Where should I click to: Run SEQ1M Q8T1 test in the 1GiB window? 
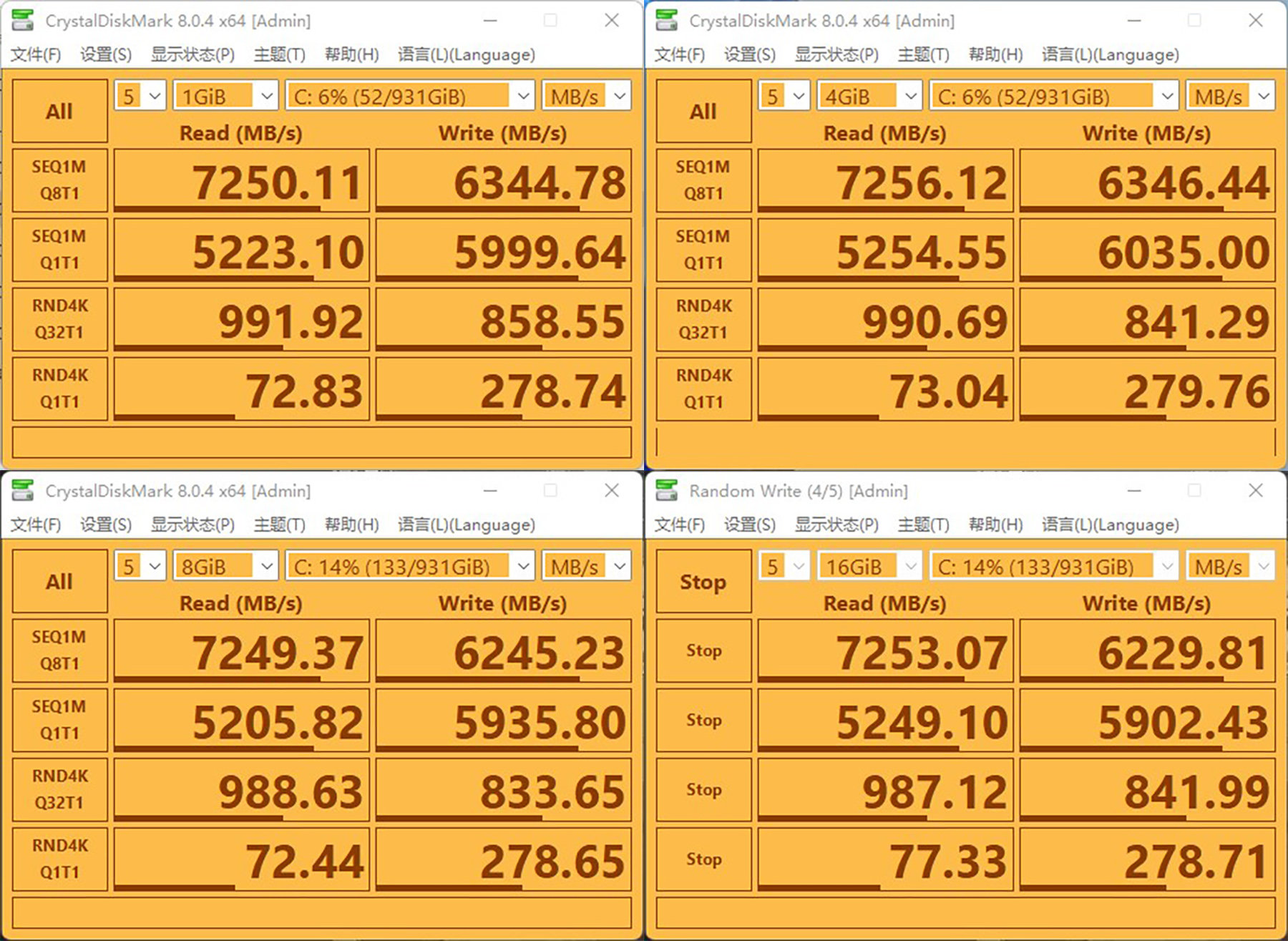pos(59,180)
